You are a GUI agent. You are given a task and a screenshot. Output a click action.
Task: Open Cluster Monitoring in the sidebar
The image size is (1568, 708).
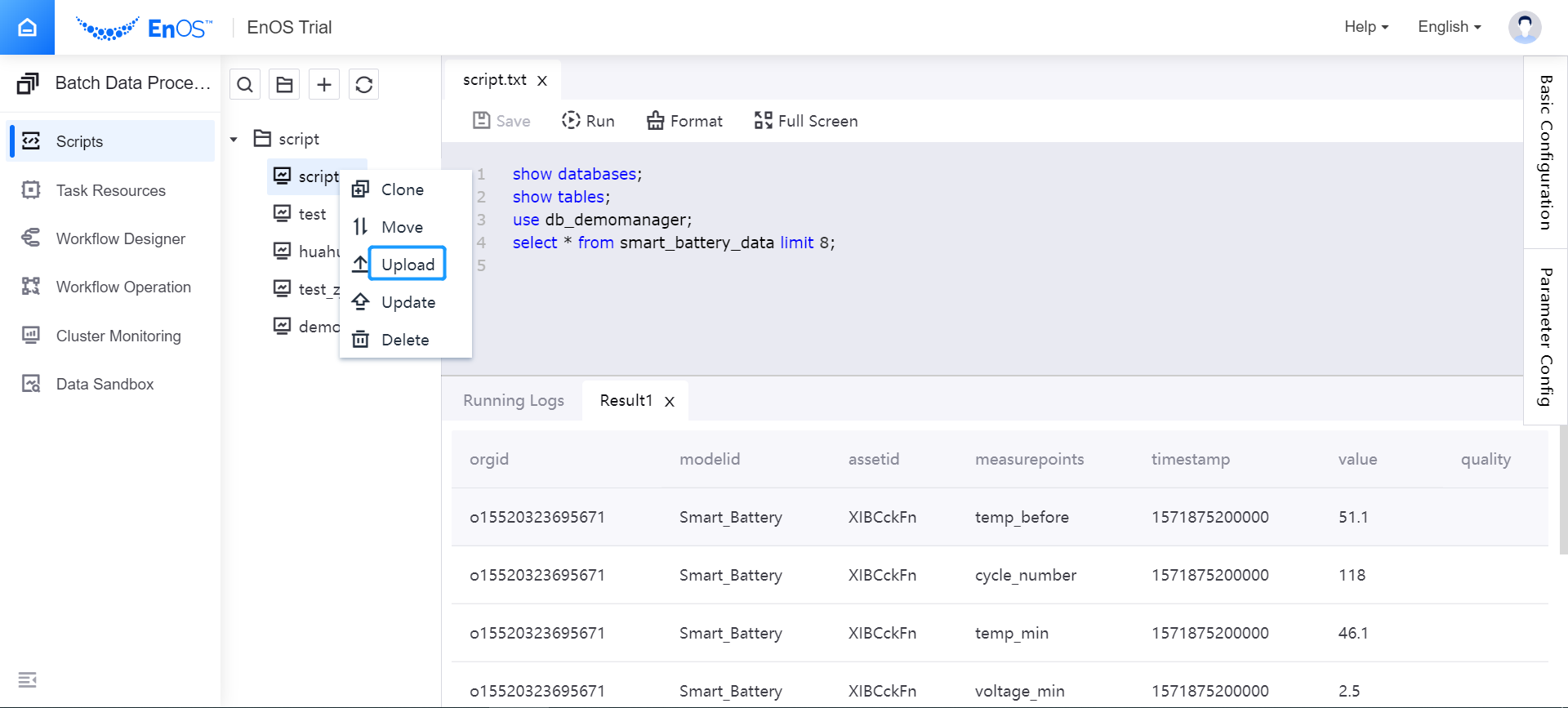[110, 336]
